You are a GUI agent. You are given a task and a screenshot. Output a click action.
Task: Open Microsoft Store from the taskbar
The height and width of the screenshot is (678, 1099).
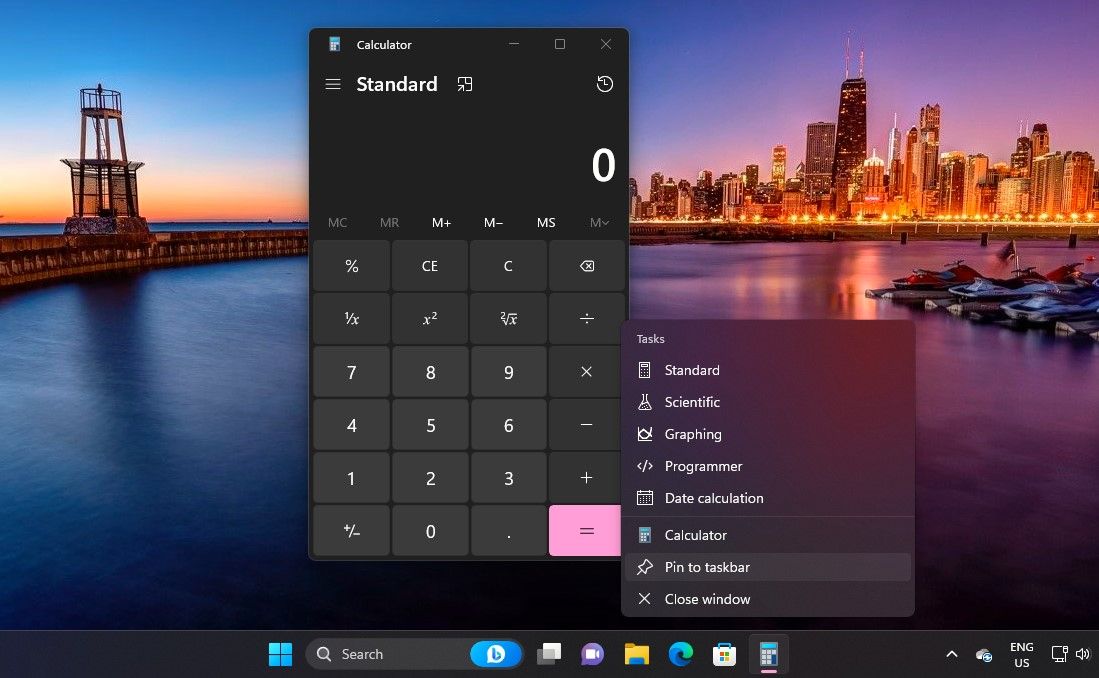point(724,654)
